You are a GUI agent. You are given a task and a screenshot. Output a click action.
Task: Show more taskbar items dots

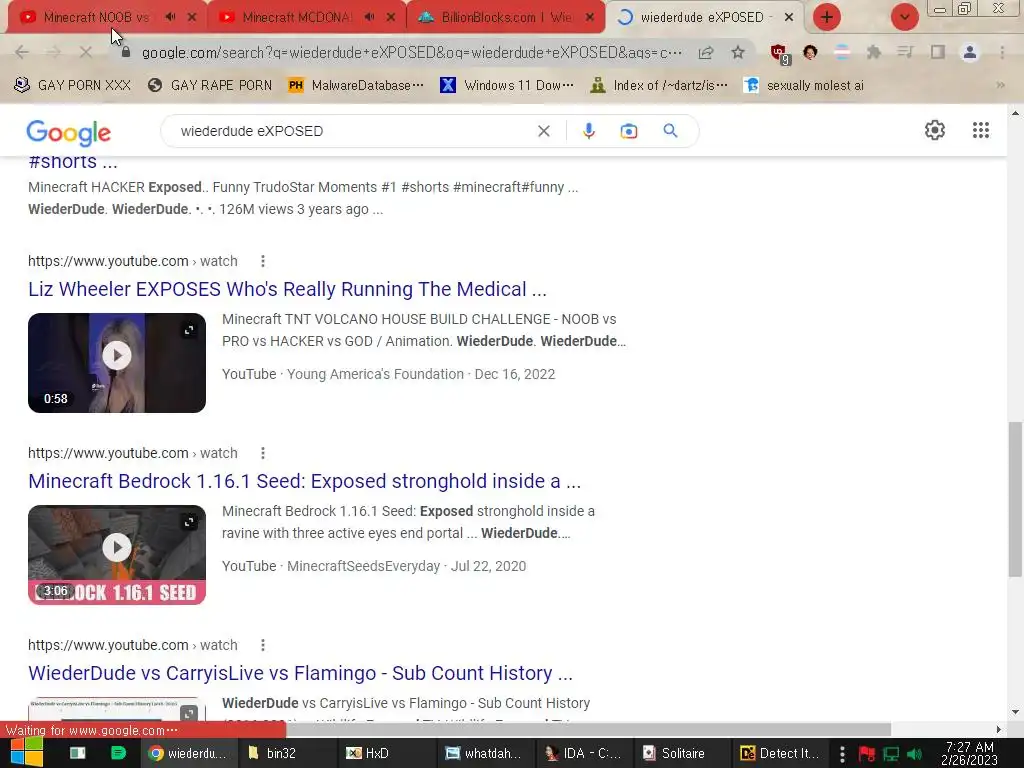tap(842, 754)
